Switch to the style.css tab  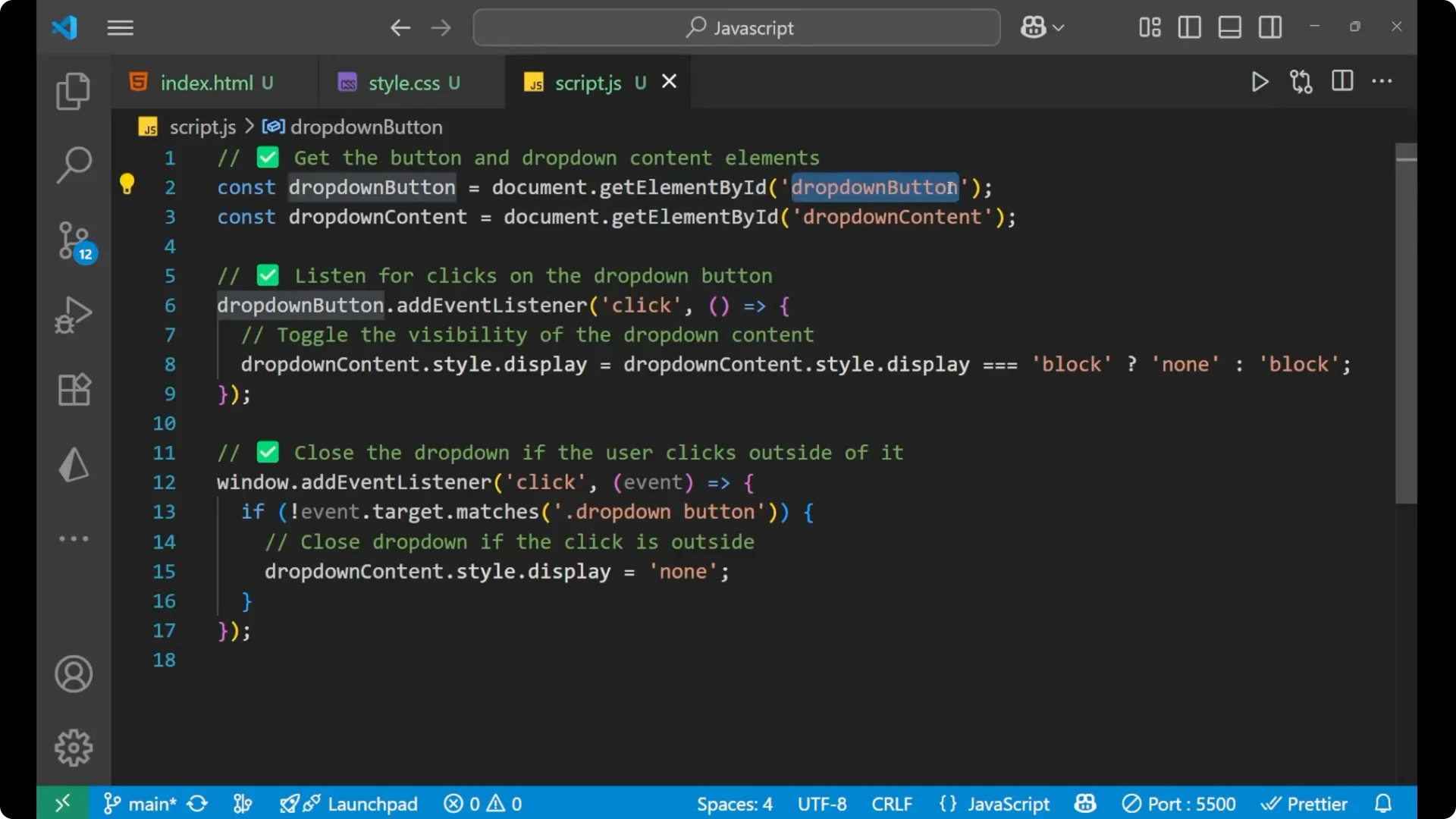pyautogui.click(x=409, y=82)
